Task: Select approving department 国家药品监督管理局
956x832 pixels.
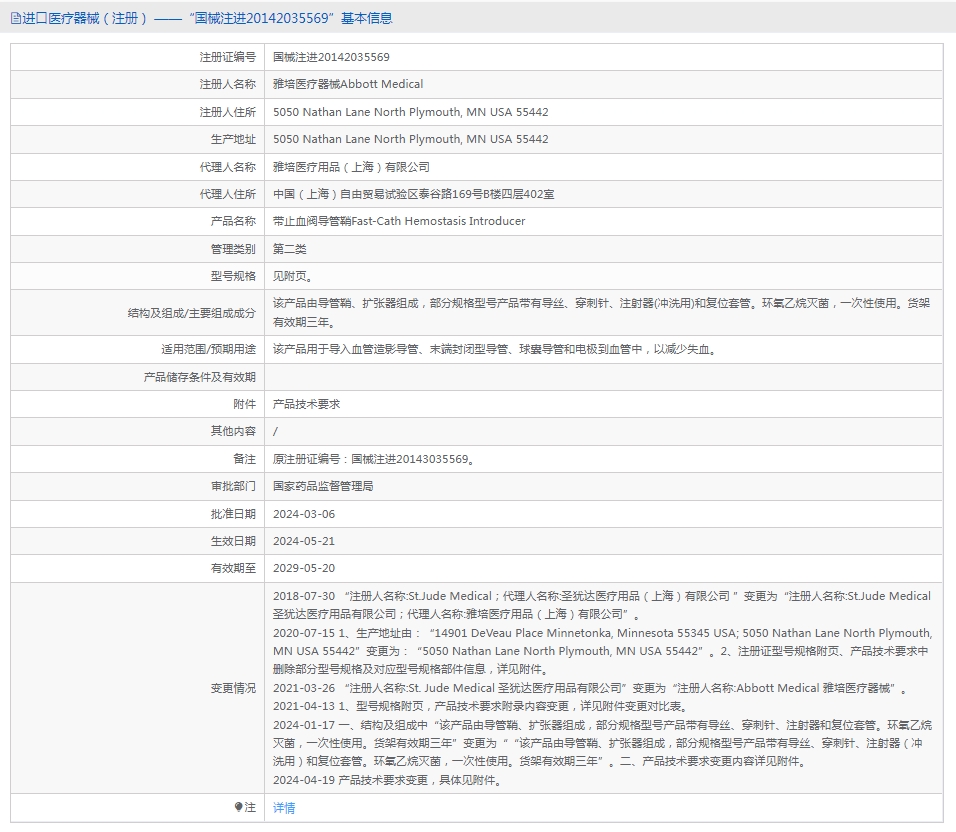Action: point(323,486)
